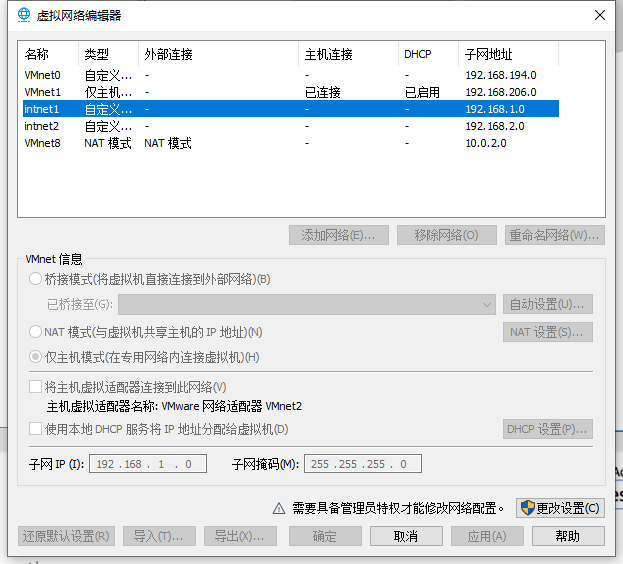Open the 已桥接至 dropdown list
The image size is (623, 564).
point(307,305)
